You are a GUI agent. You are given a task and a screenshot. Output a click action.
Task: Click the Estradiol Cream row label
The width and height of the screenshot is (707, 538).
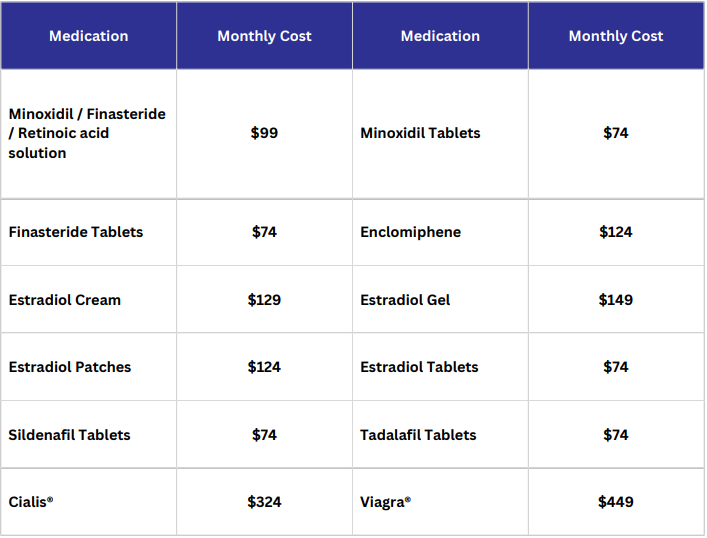65,300
